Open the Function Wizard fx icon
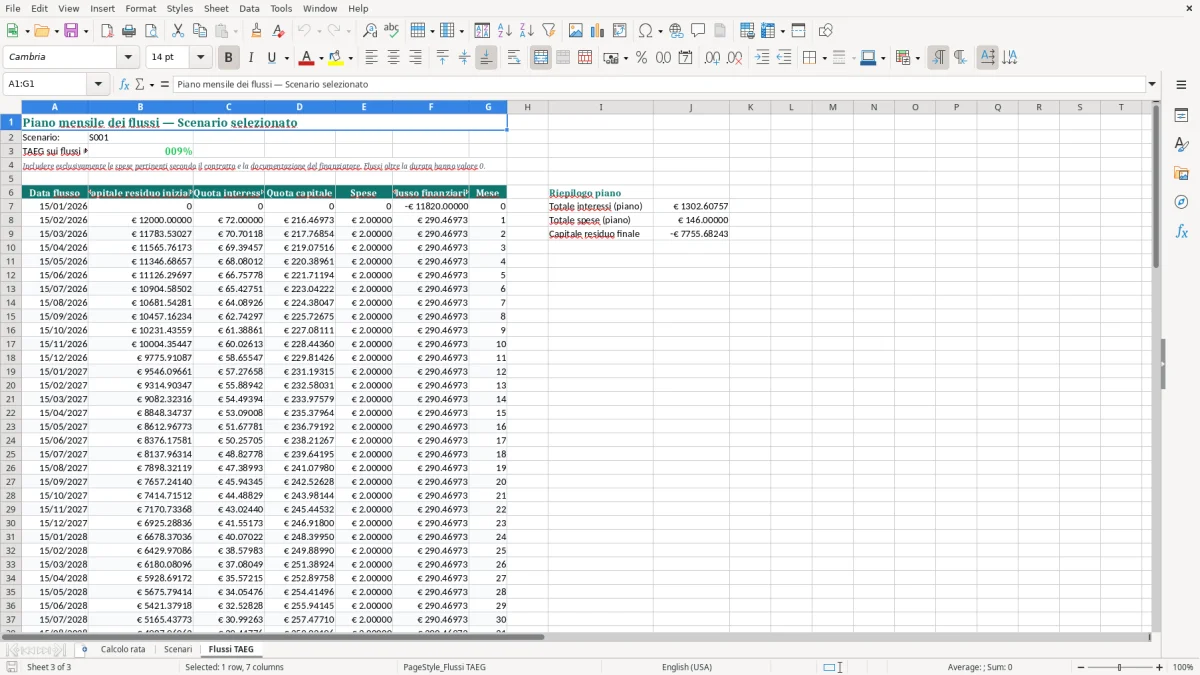1200x675 pixels. 125,85
